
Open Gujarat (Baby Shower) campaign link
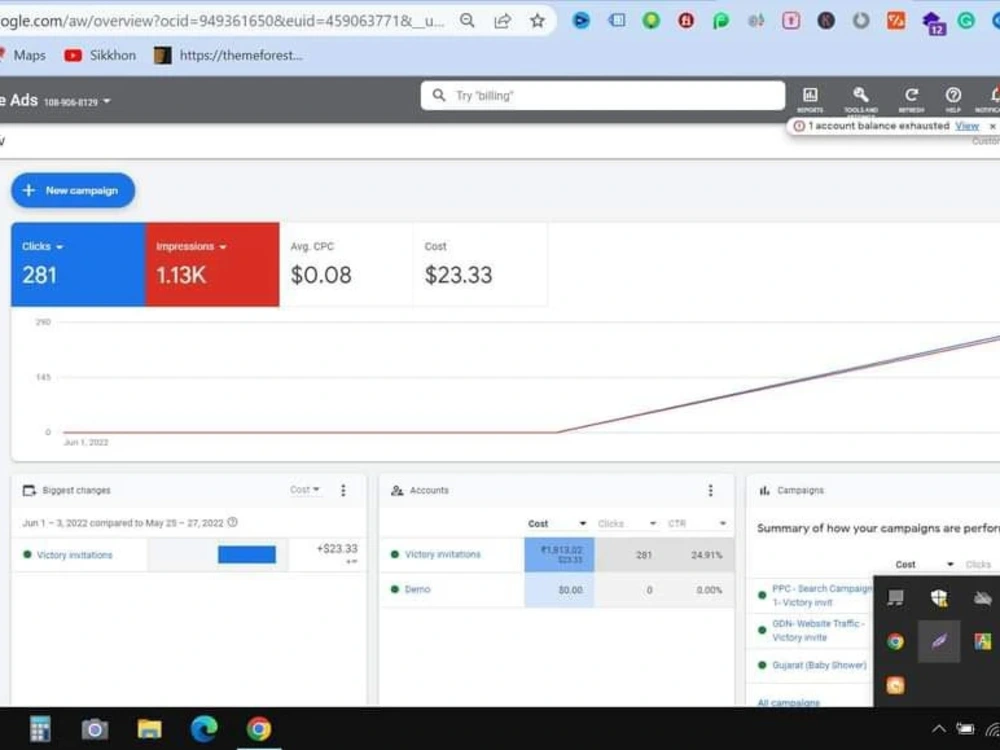[819, 665]
